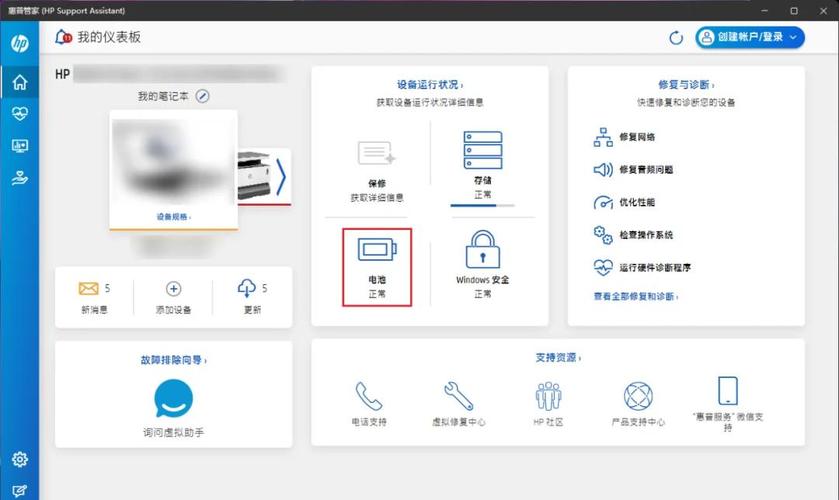Image resolution: width=839 pixels, height=500 pixels.
Task: Click the fix audio speaker icon
Action: [x=603, y=170]
